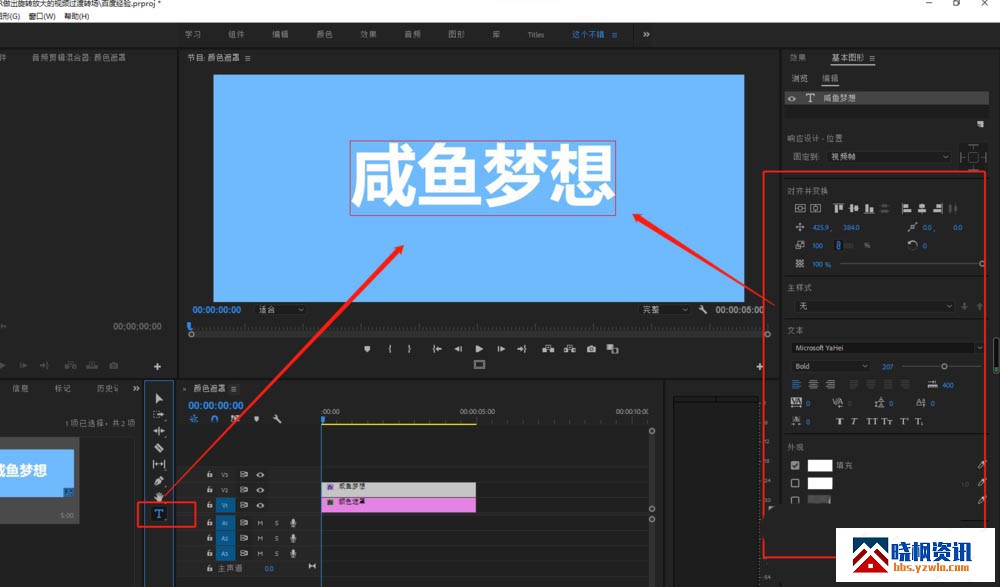Screen dimensions: 1000x587
Task: Click Mark In brace button
Action: click(x=389, y=349)
